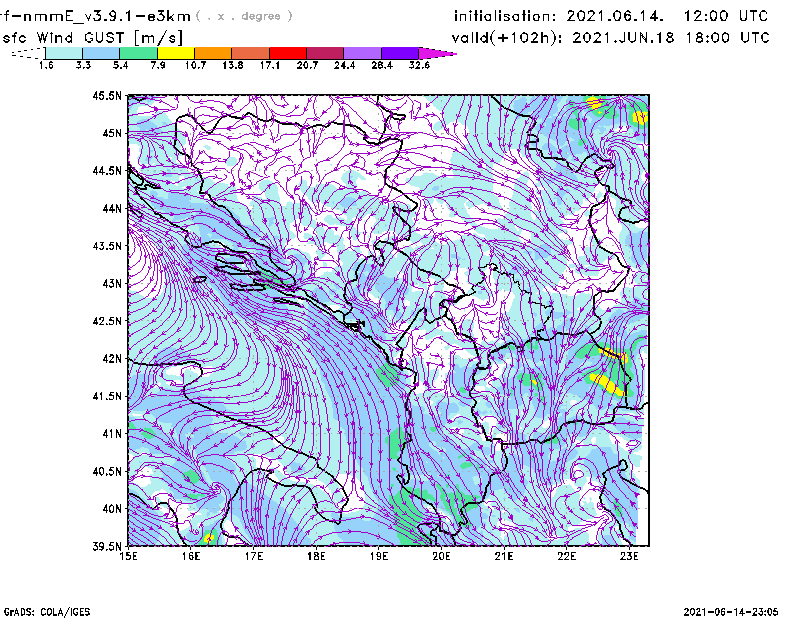800x618 pixels.
Task: Click the 44N latitude label
Action: [112, 208]
